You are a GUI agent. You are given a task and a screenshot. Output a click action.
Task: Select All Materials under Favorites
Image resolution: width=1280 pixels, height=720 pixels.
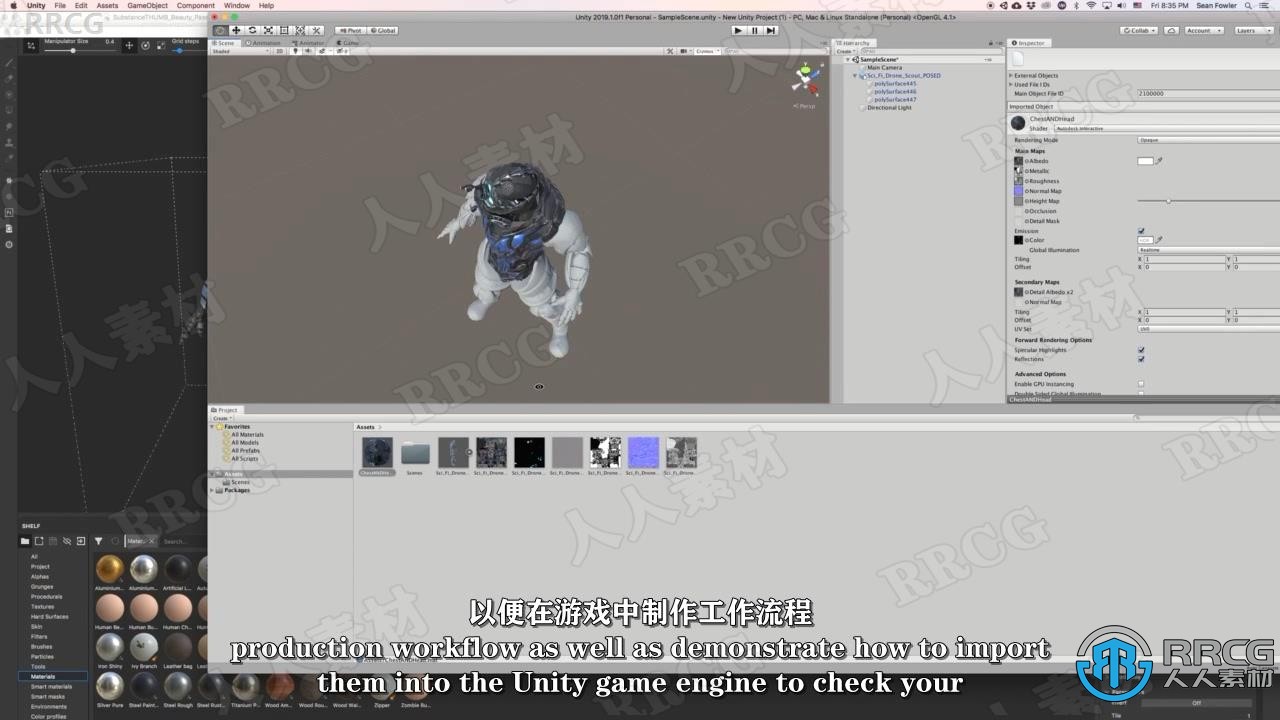pos(247,435)
